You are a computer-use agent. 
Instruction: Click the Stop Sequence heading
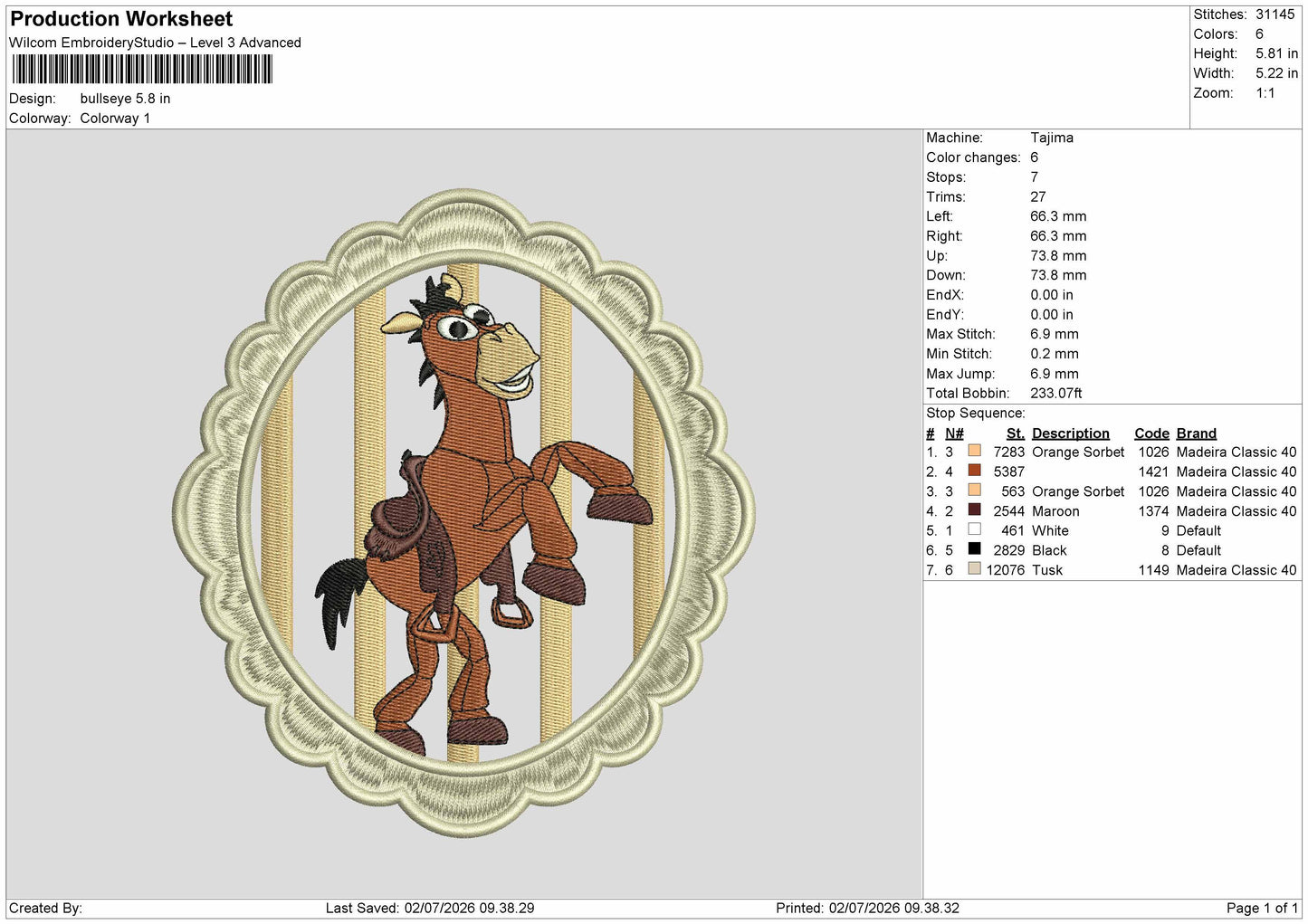(x=976, y=414)
